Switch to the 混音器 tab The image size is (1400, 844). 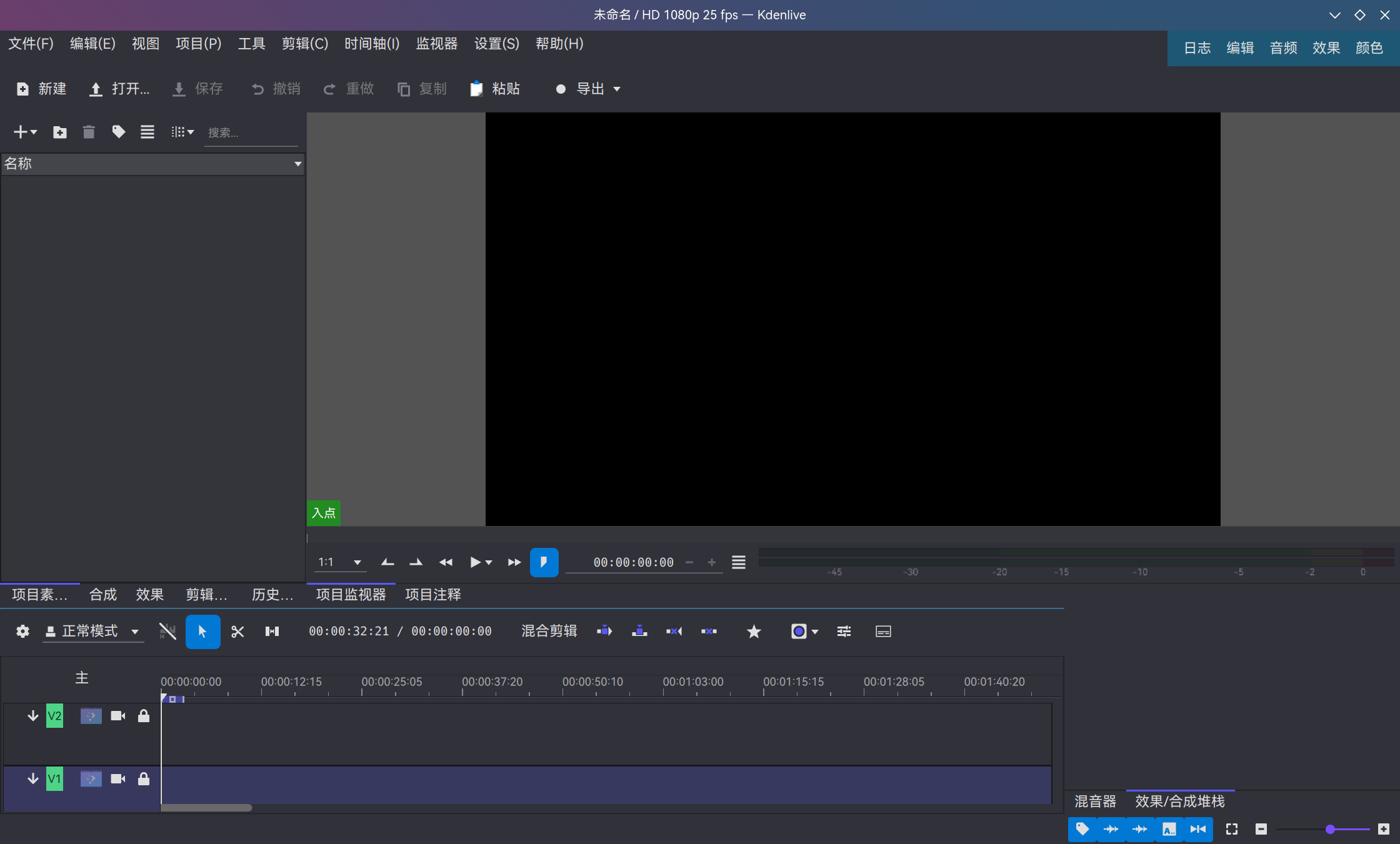(1095, 801)
